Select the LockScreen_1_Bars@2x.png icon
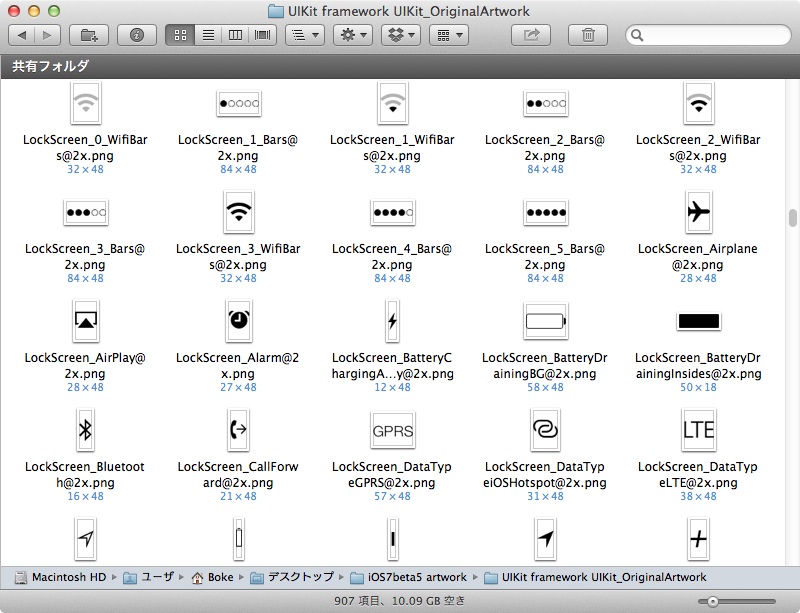Viewport: 800px width, 613px height. tap(239, 104)
